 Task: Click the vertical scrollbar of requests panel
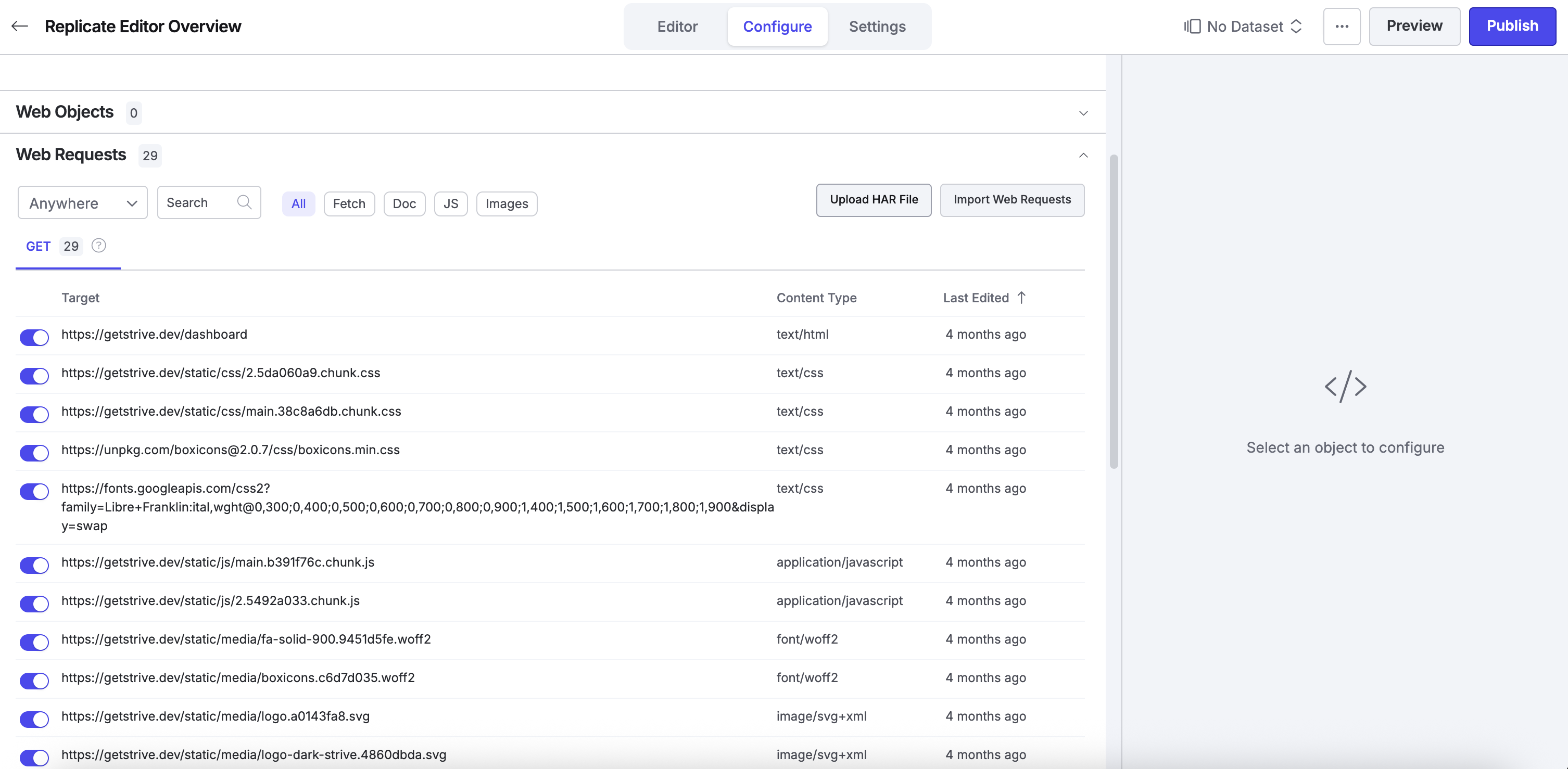coord(1114,312)
